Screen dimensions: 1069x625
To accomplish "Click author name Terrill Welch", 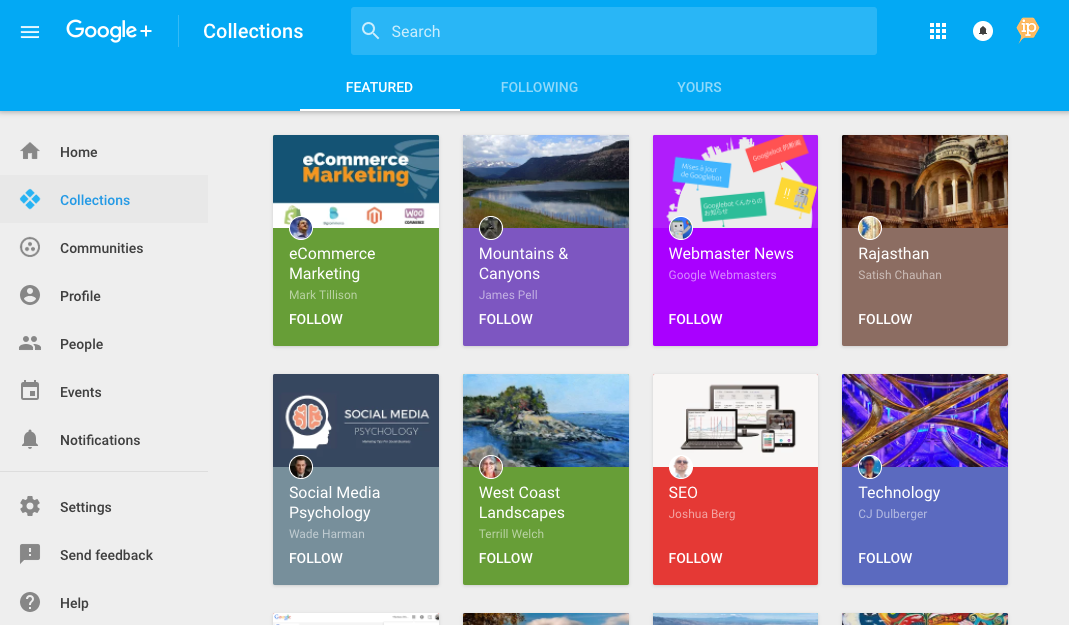I will [x=511, y=534].
